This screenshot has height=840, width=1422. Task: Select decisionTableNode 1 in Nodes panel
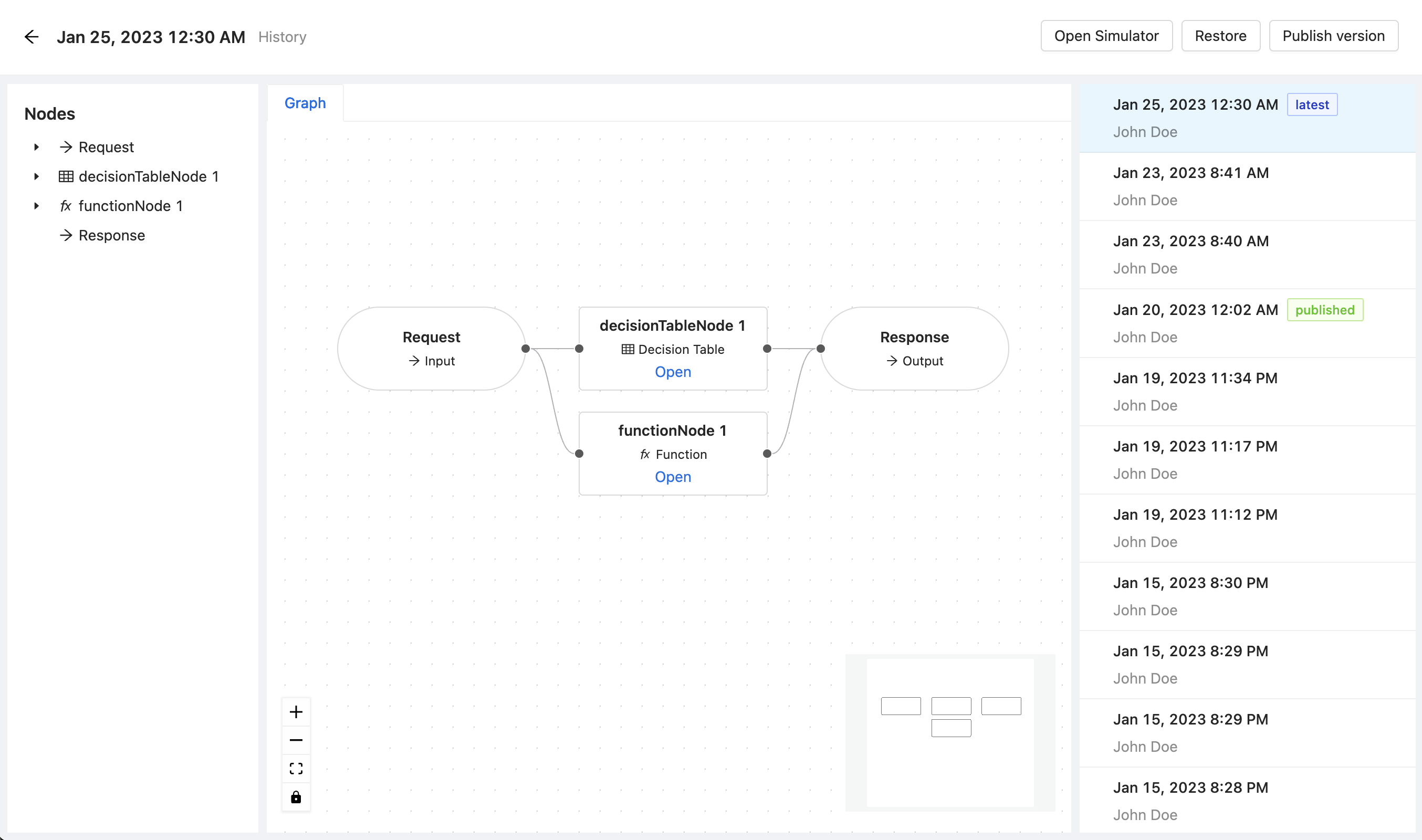149,176
